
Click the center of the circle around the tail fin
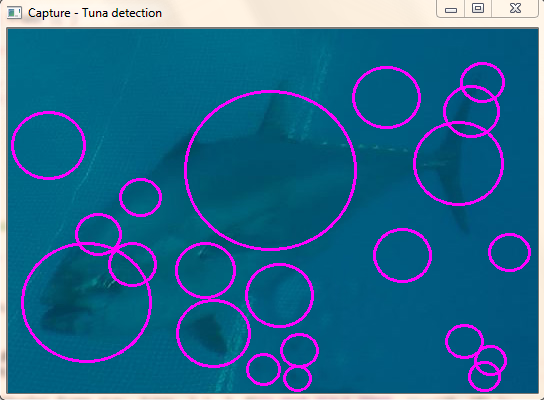(x=458, y=163)
